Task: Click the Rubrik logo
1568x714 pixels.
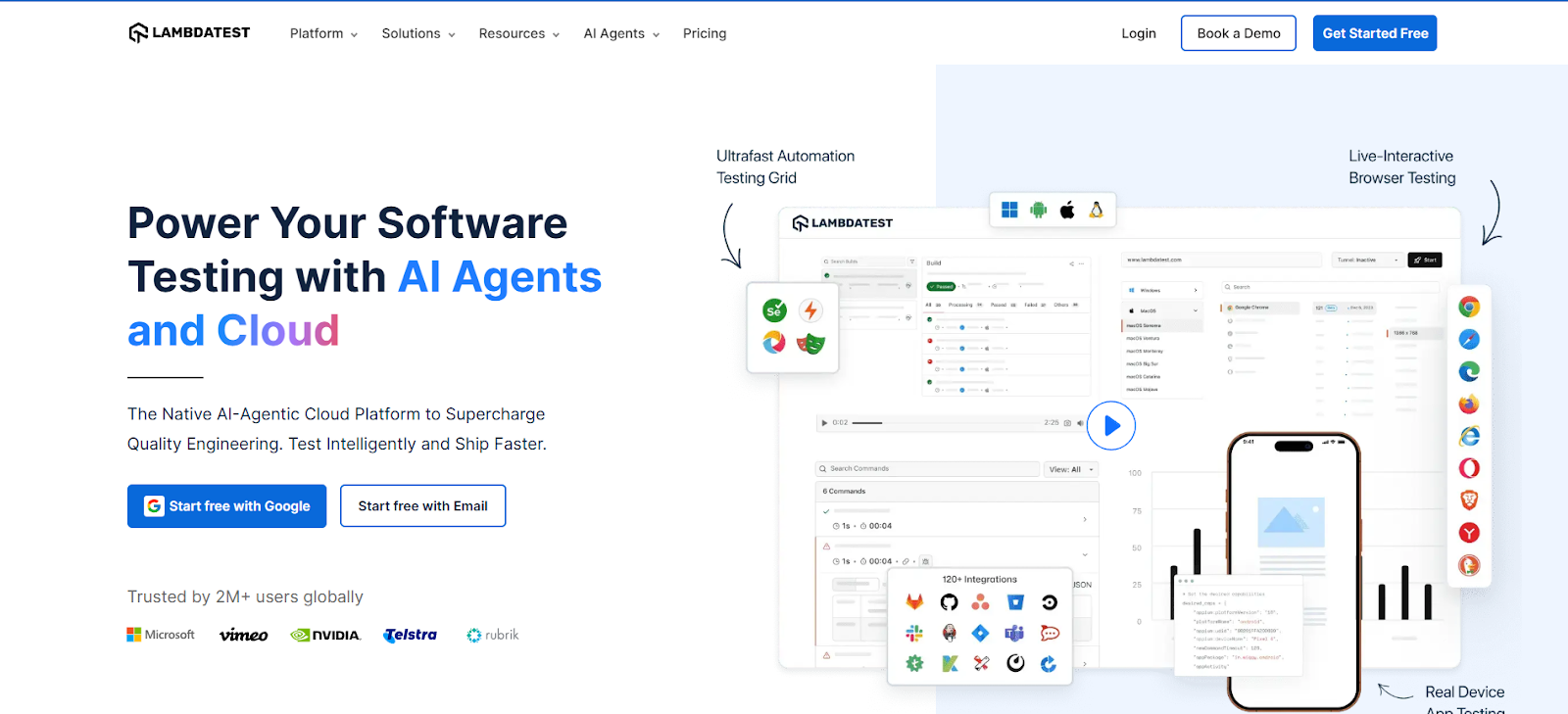Action: 493,635
